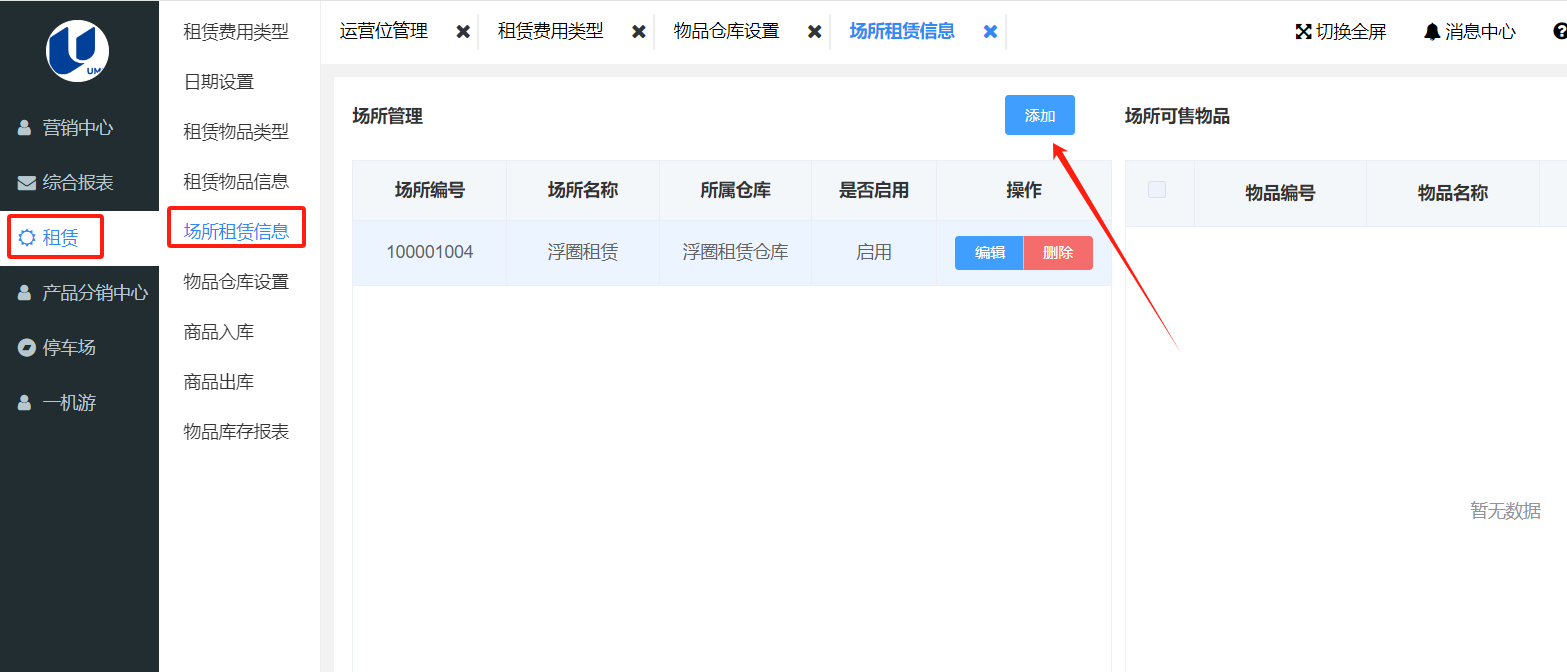This screenshot has width=1567, height=672.
Task: Open 停车场 in the sidebar
Action: (69, 348)
